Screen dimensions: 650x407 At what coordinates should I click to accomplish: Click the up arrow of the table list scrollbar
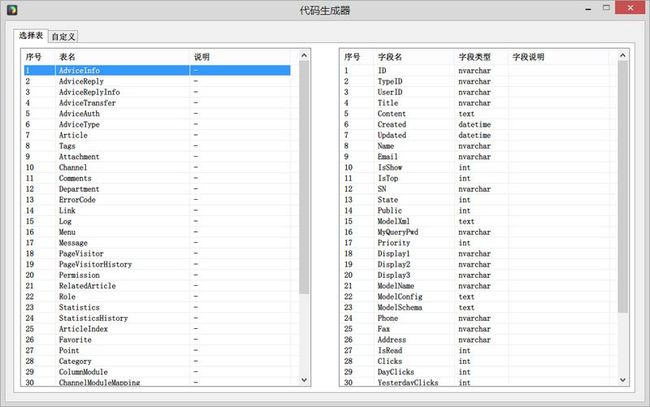[x=304, y=56]
